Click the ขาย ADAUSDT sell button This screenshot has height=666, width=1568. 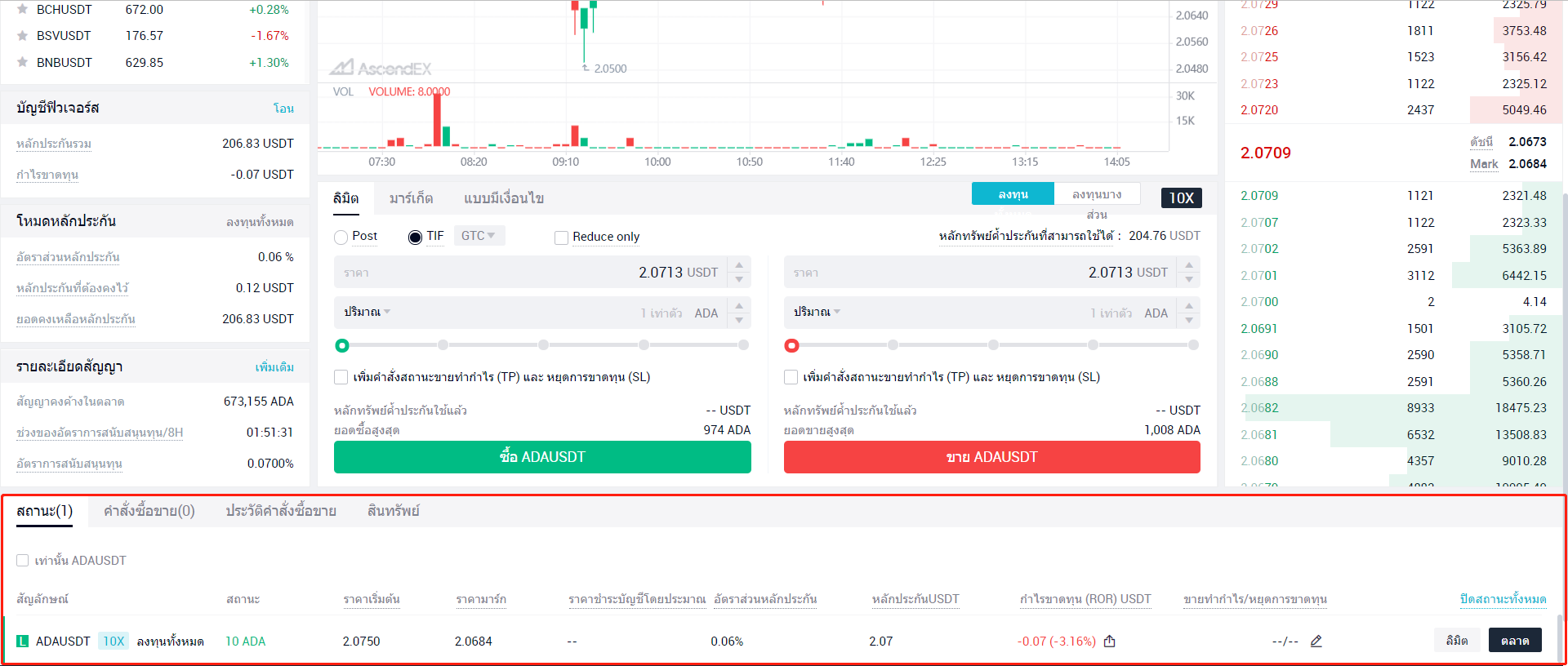[x=992, y=457]
